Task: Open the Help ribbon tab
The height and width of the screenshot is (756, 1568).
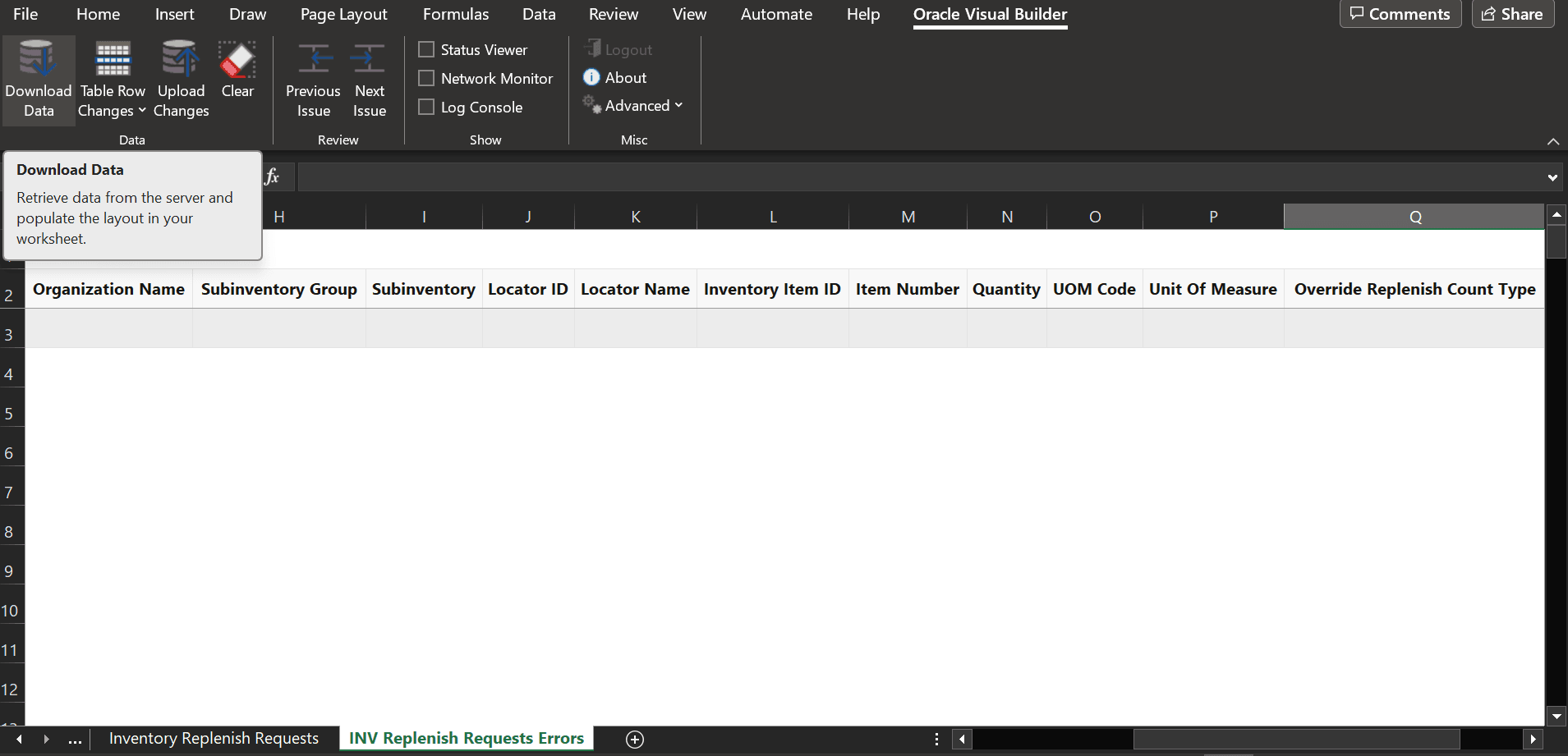Action: click(x=863, y=14)
